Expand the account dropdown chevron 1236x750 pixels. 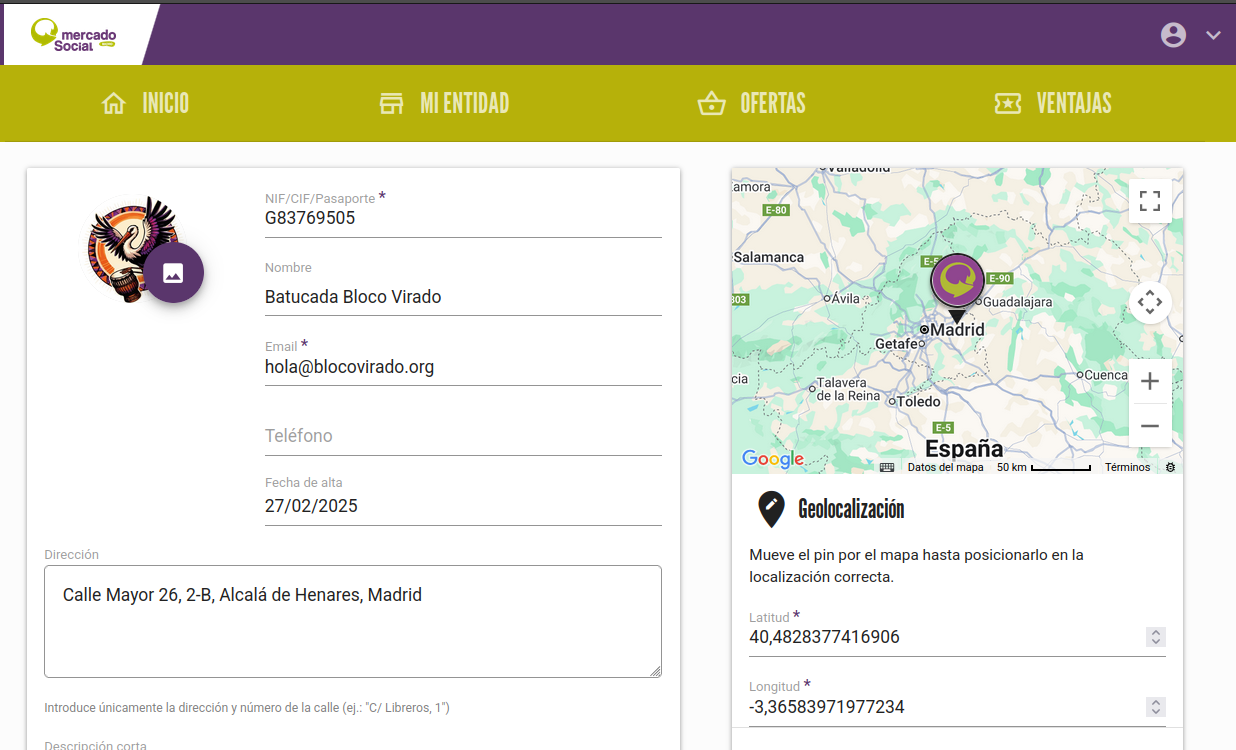1213,35
